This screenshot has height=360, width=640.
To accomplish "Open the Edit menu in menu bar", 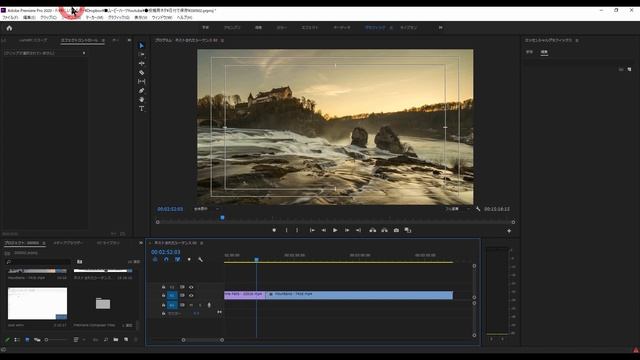I will [29, 18].
